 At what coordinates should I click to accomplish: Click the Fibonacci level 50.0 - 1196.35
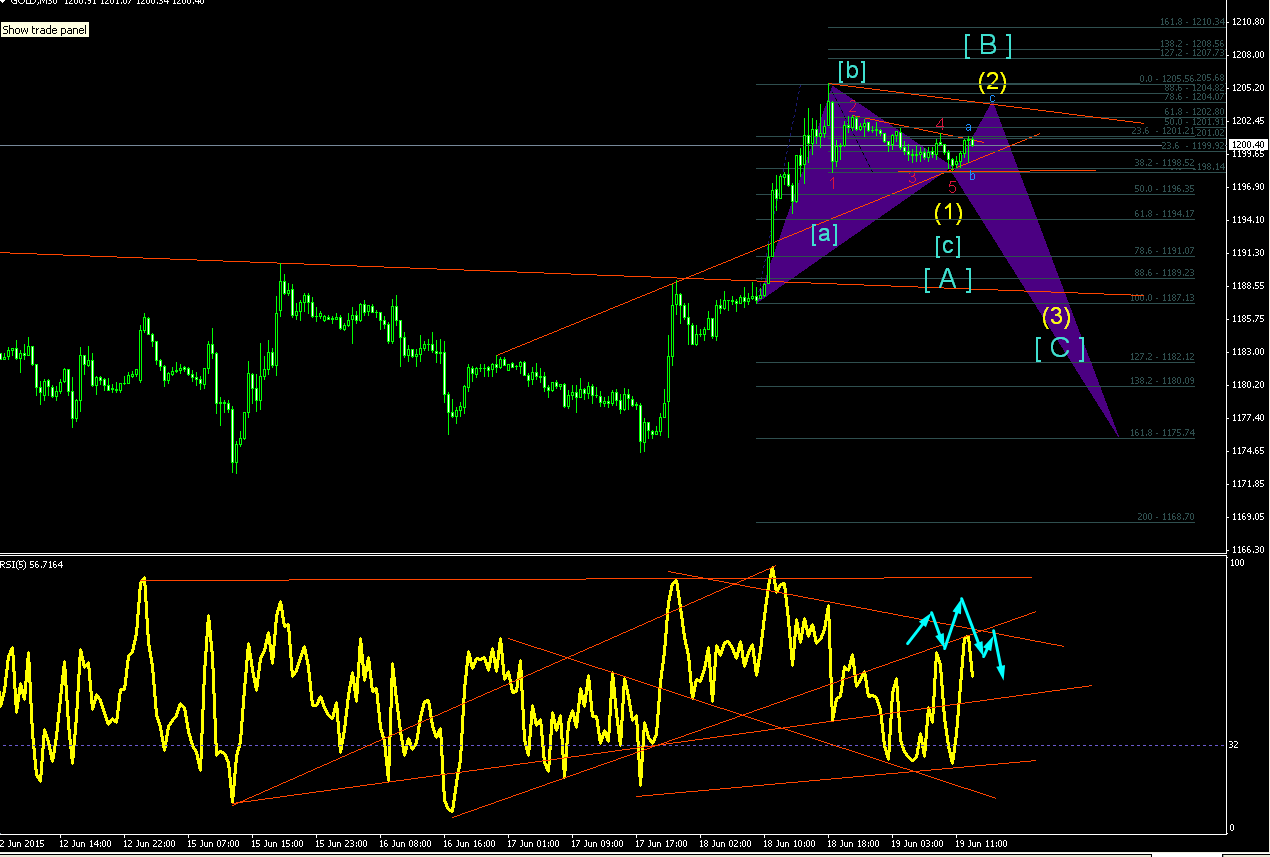[x=1163, y=188]
